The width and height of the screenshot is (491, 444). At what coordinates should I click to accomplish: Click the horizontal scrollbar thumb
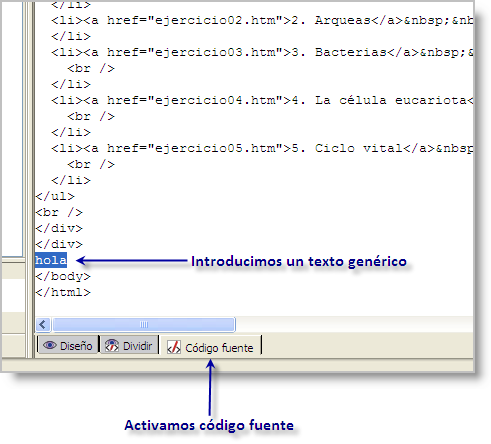tap(144, 324)
